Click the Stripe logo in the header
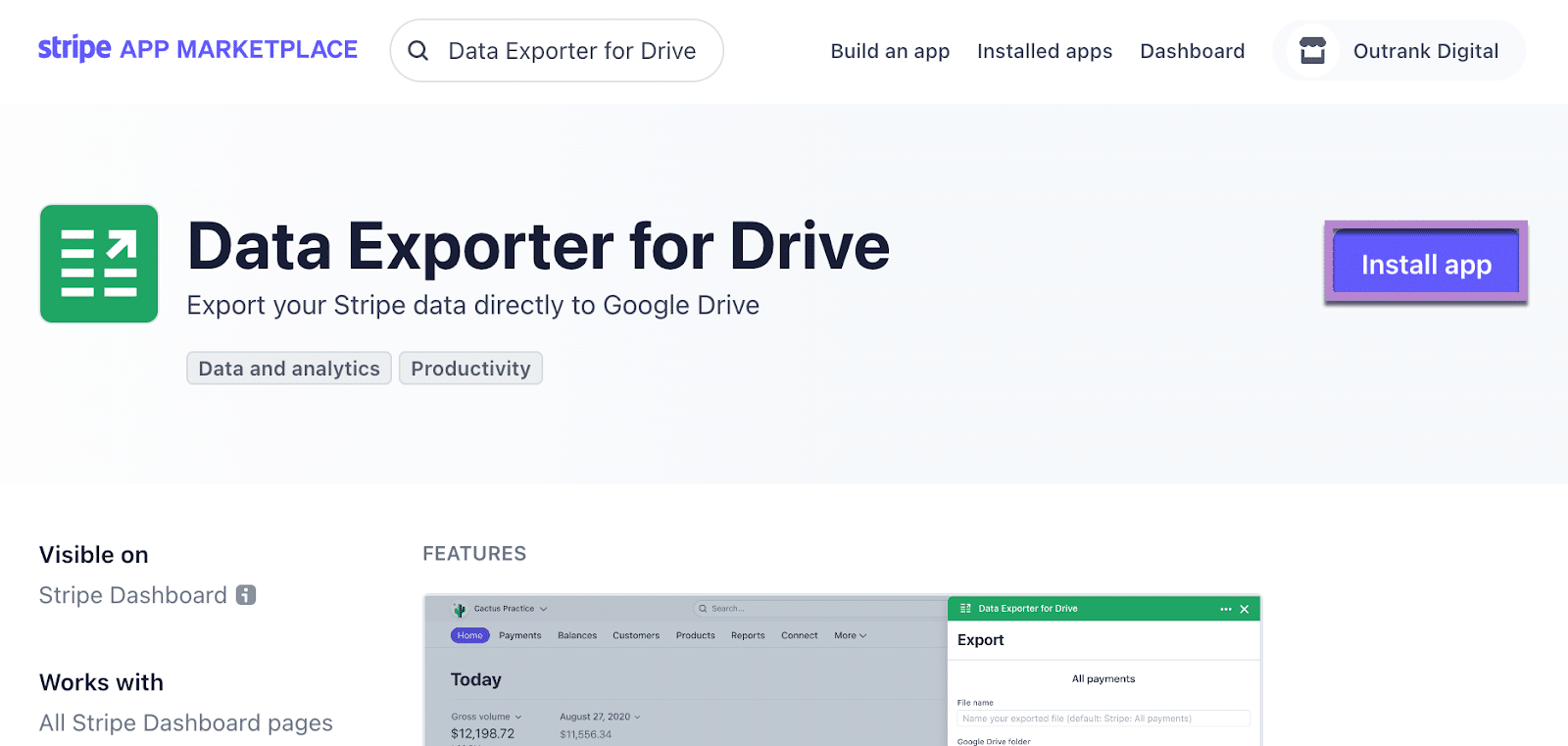Screen dimensions: 1568x746 point(74,48)
